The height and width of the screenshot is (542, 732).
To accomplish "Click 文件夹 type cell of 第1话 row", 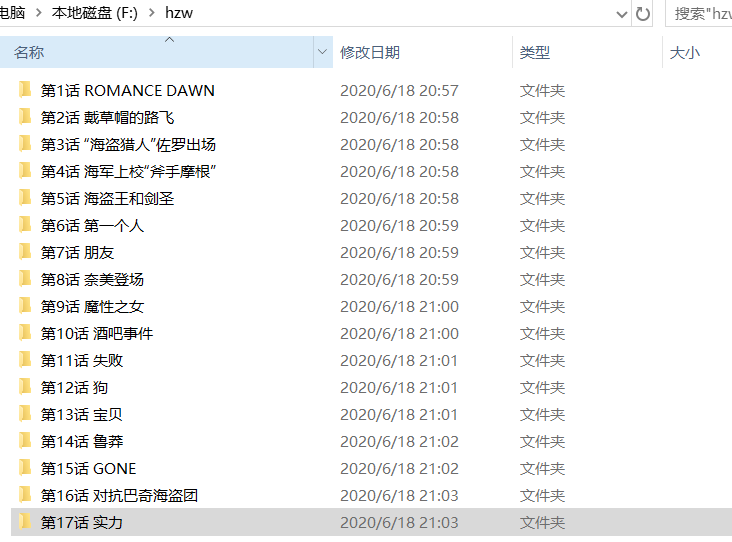I will coord(542,90).
